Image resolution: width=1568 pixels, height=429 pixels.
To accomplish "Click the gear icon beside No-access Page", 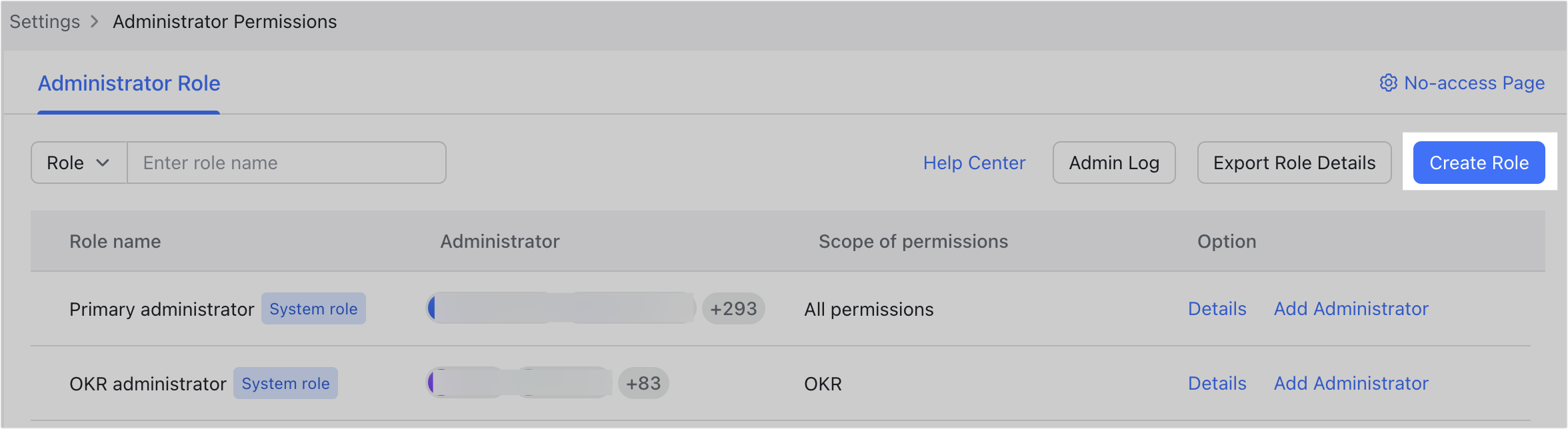I will point(1389,83).
